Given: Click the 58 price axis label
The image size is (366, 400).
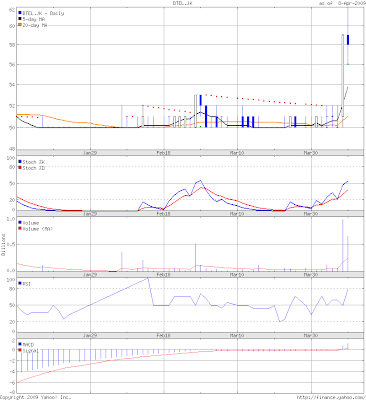Looking at the screenshot, I should click(12, 44).
